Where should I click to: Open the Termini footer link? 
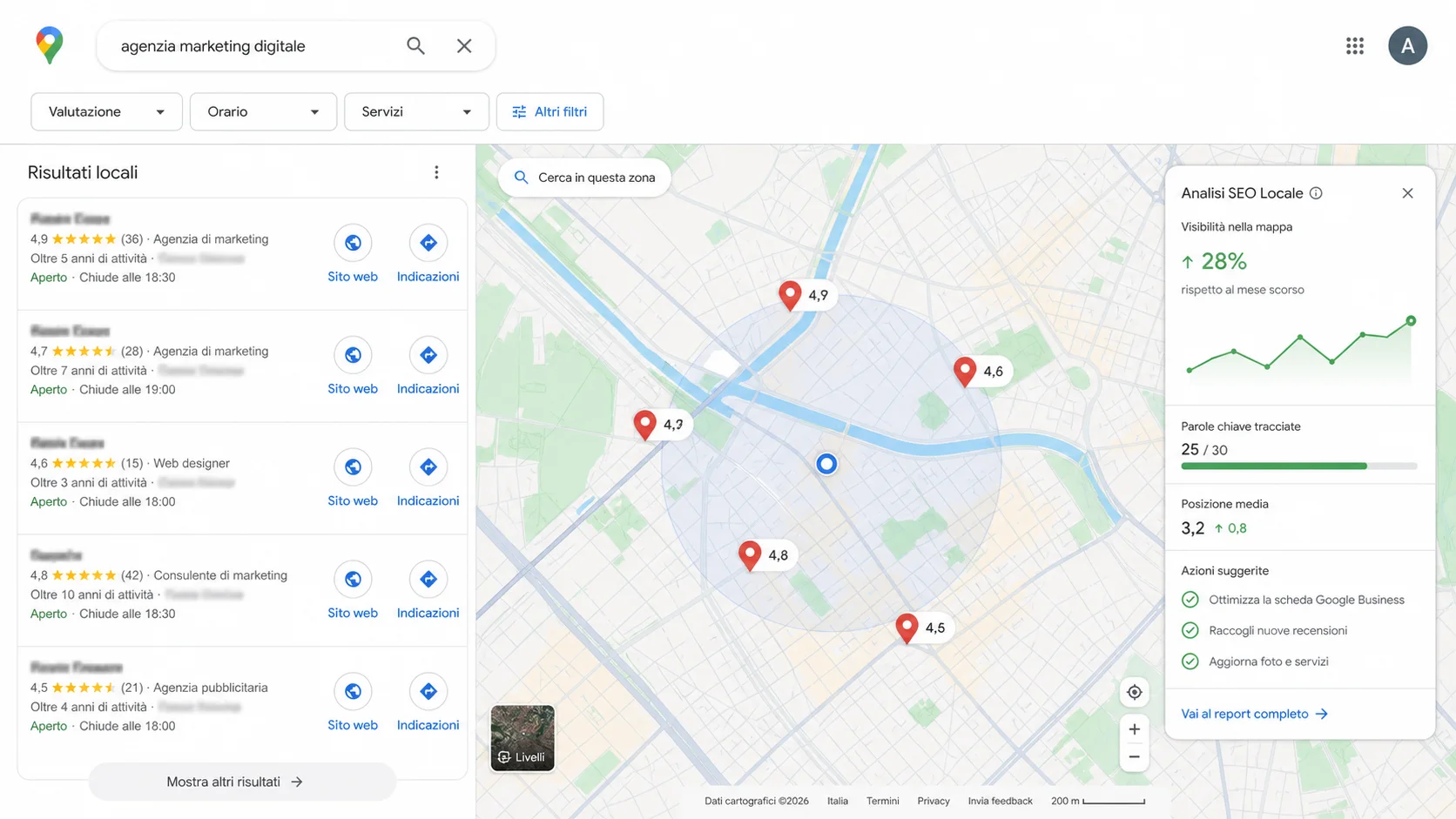[x=882, y=801]
